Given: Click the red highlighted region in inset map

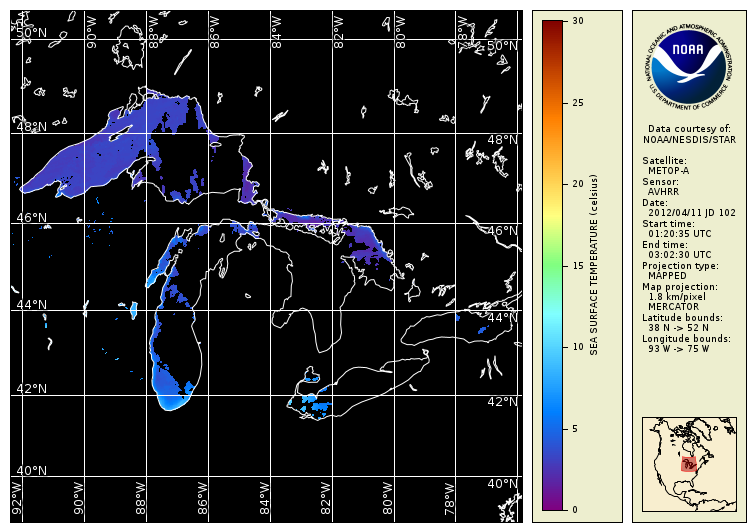Looking at the screenshot, I should click(689, 464).
